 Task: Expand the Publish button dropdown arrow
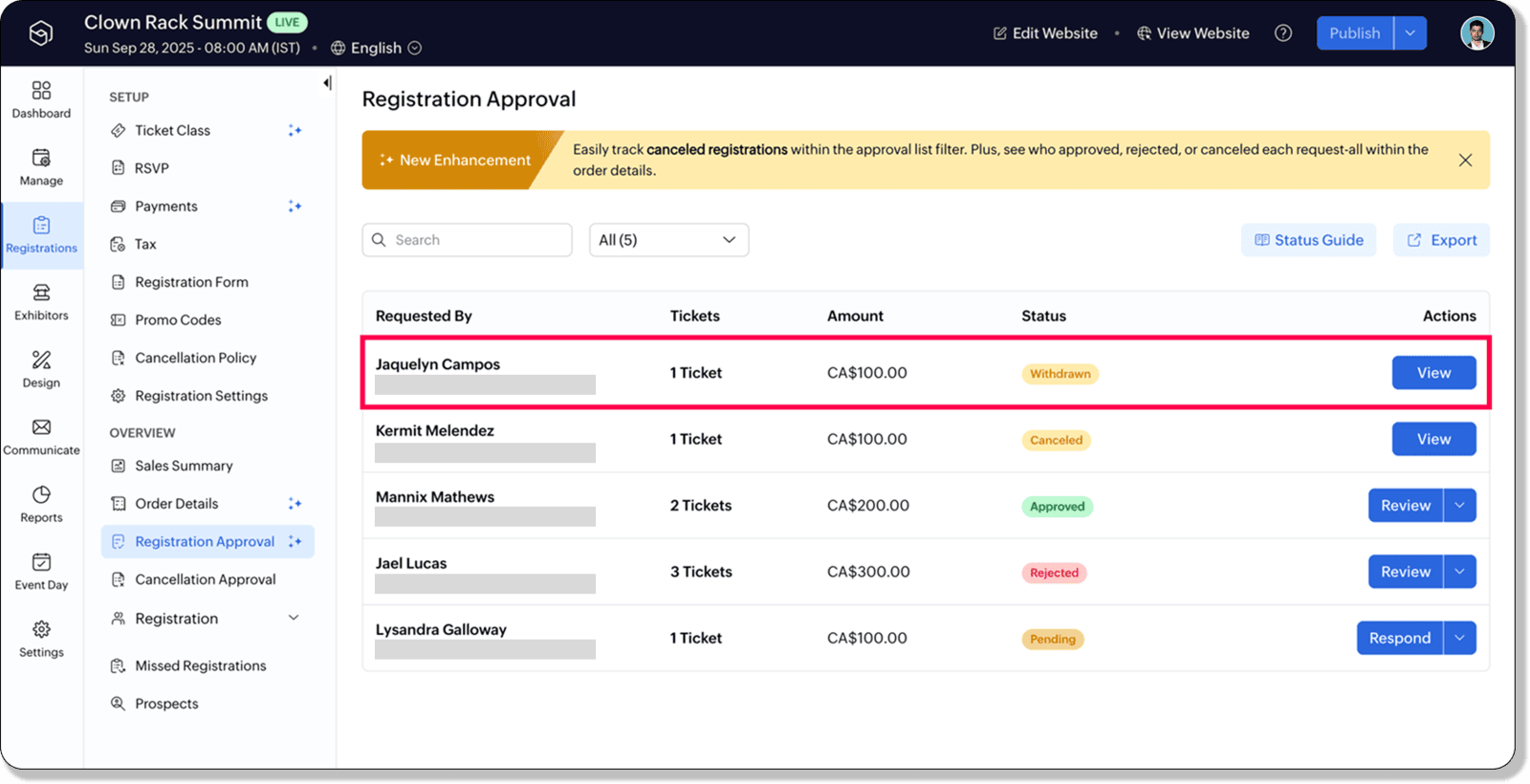coord(1410,33)
